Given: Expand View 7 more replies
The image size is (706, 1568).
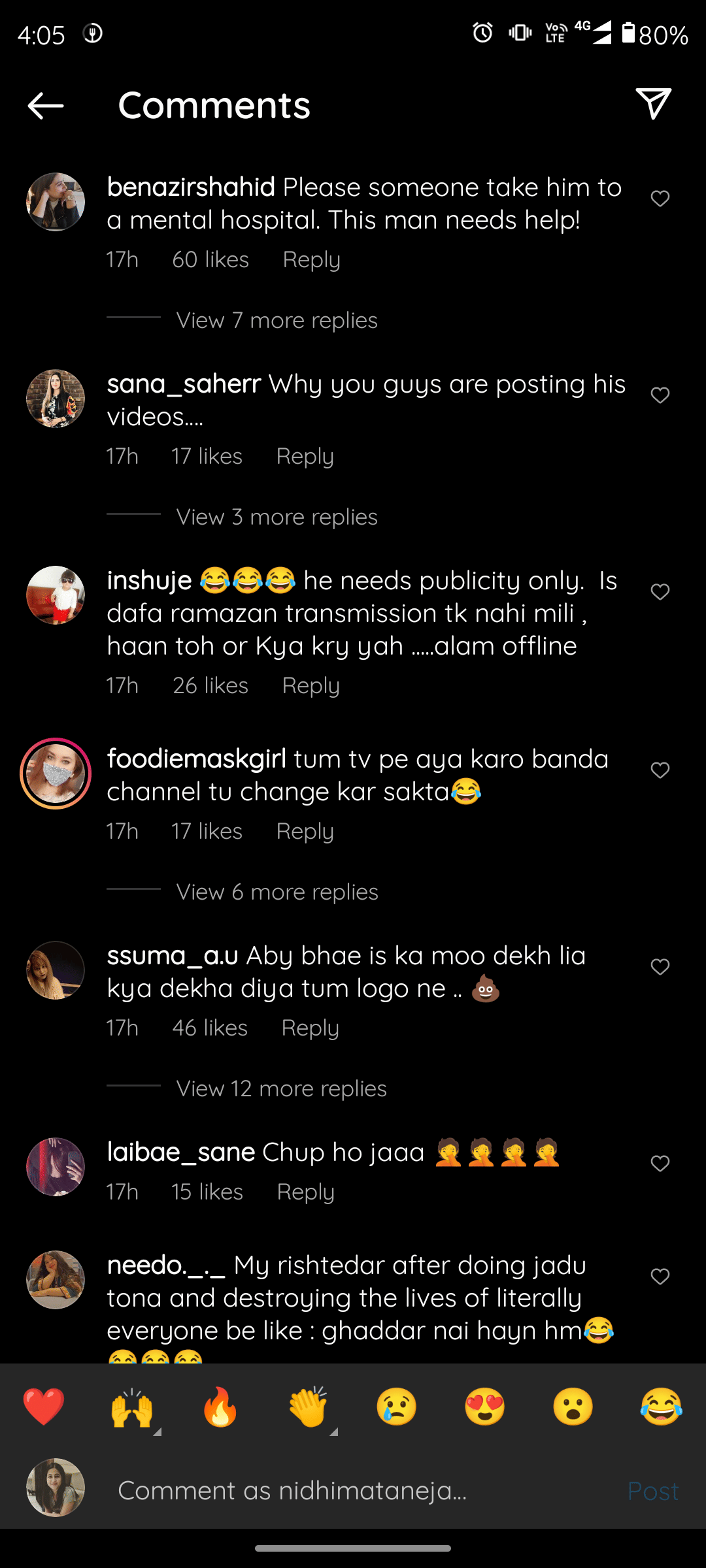Looking at the screenshot, I should pyautogui.click(x=277, y=321).
